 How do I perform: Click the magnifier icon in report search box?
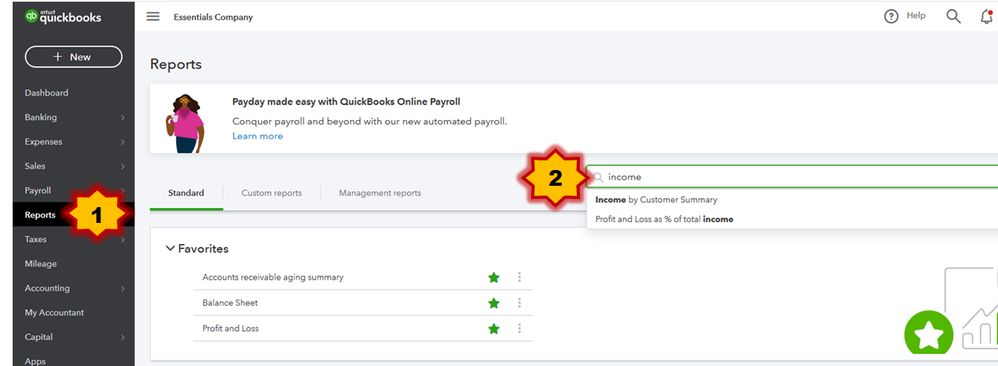[x=598, y=178]
